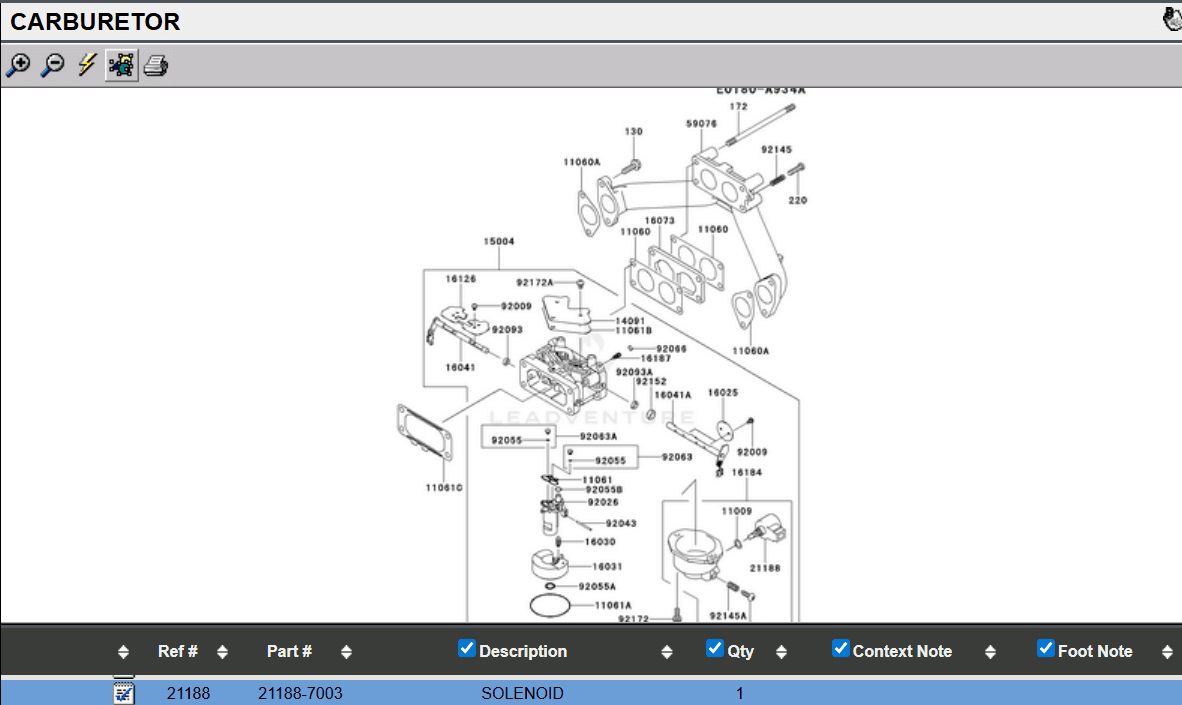Click the note icon in solenoid row
The width and height of the screenshot is (1182, 705).
(x=124, y=692)
